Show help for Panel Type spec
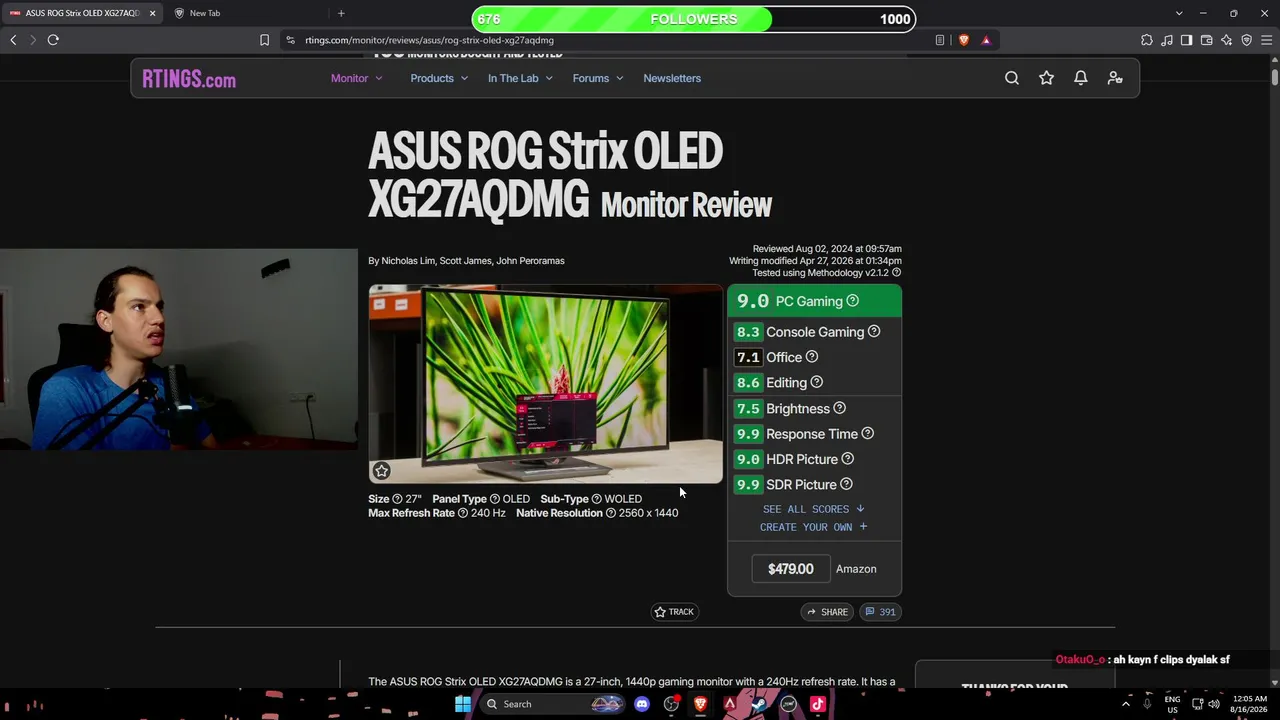This screenshot has height=720, width=1280. tap(495, 499)
